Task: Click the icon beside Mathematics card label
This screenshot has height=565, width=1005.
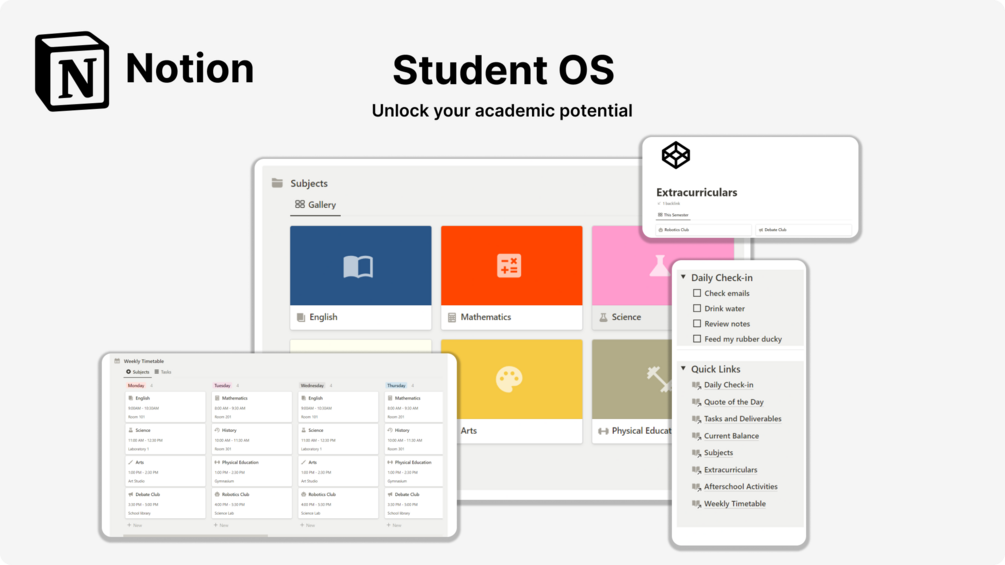Action: 452,317
